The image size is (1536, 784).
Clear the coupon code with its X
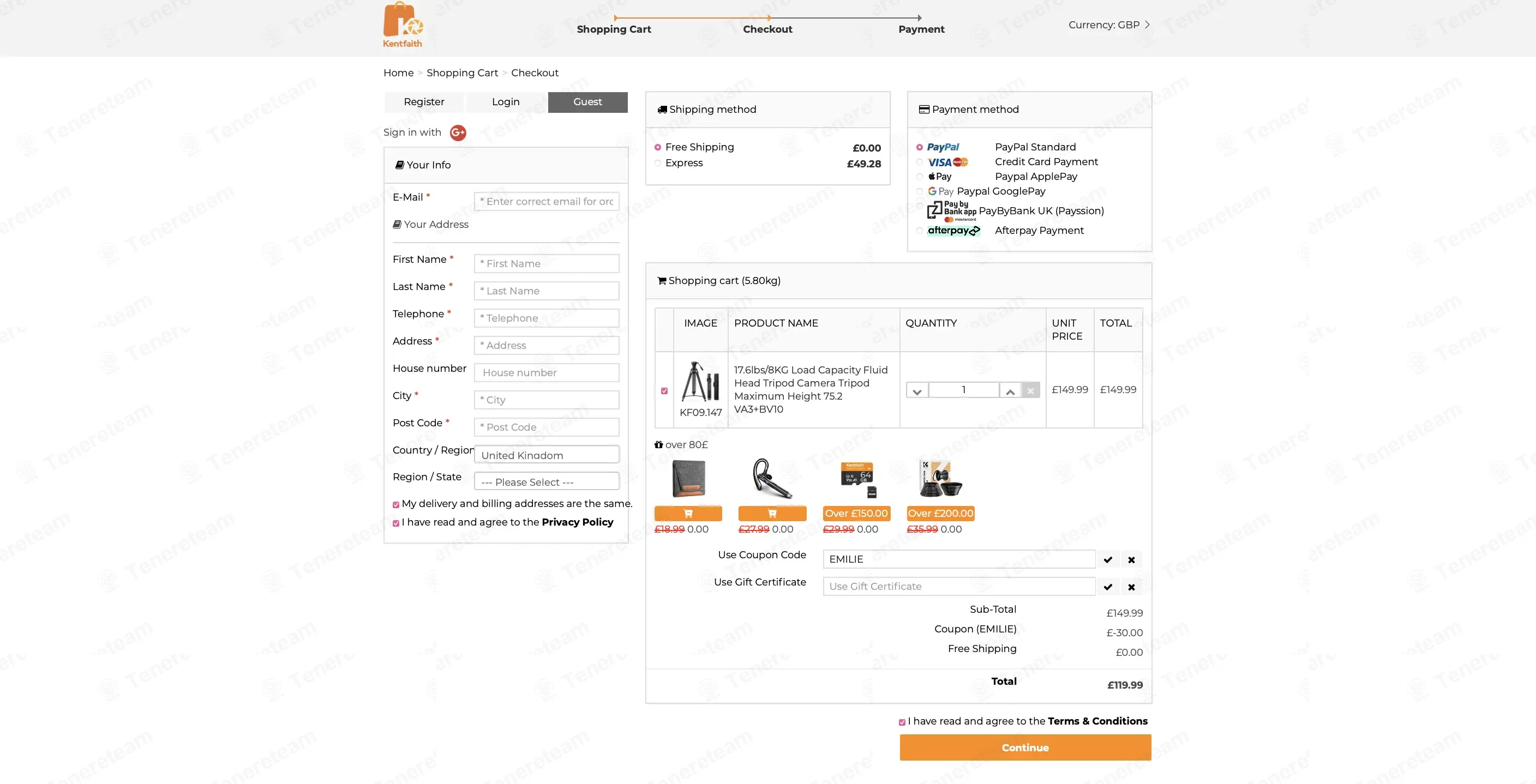[1131, 559]
